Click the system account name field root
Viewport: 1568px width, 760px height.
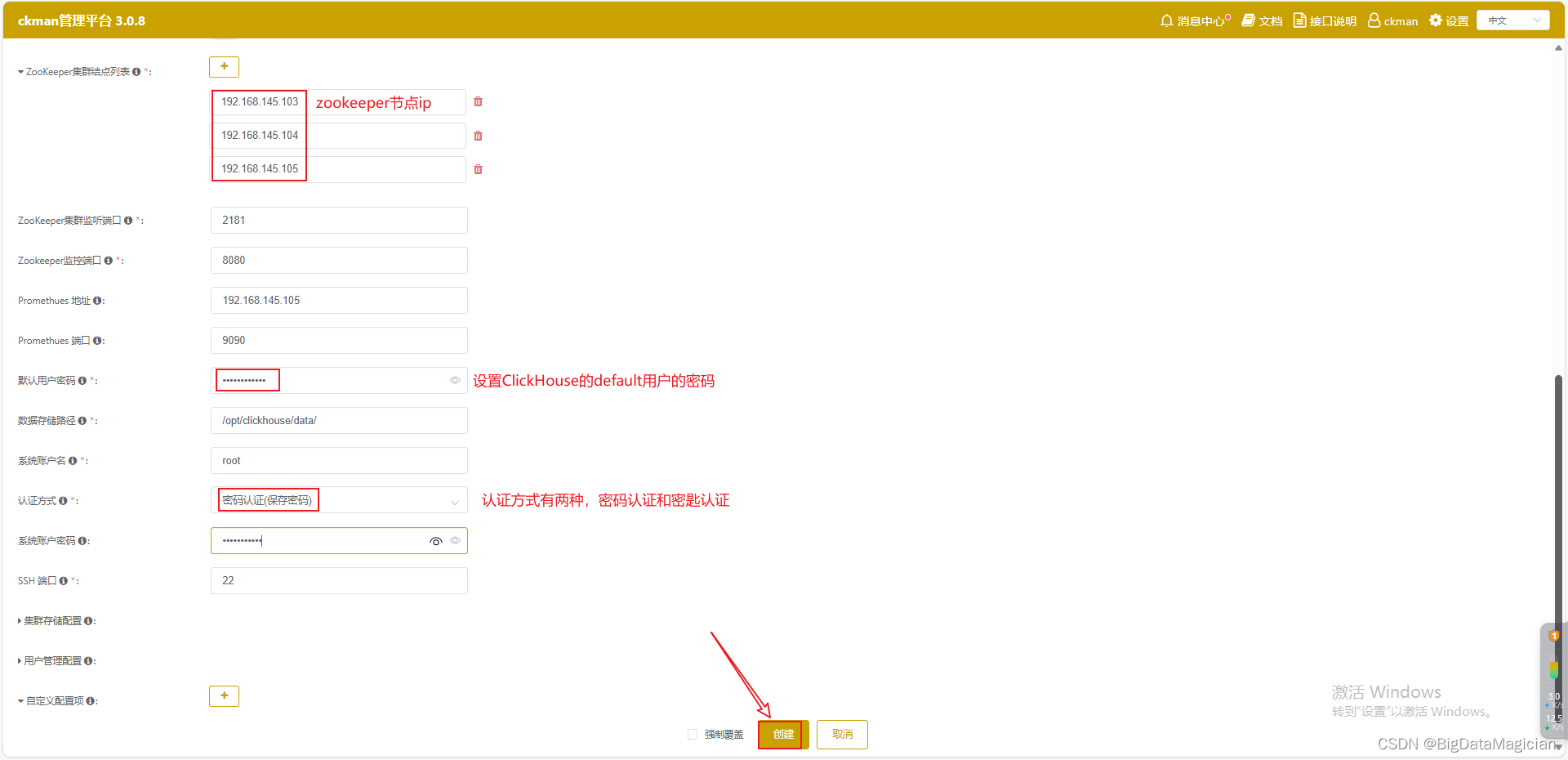pyautogui.click(x=339, y=460)
